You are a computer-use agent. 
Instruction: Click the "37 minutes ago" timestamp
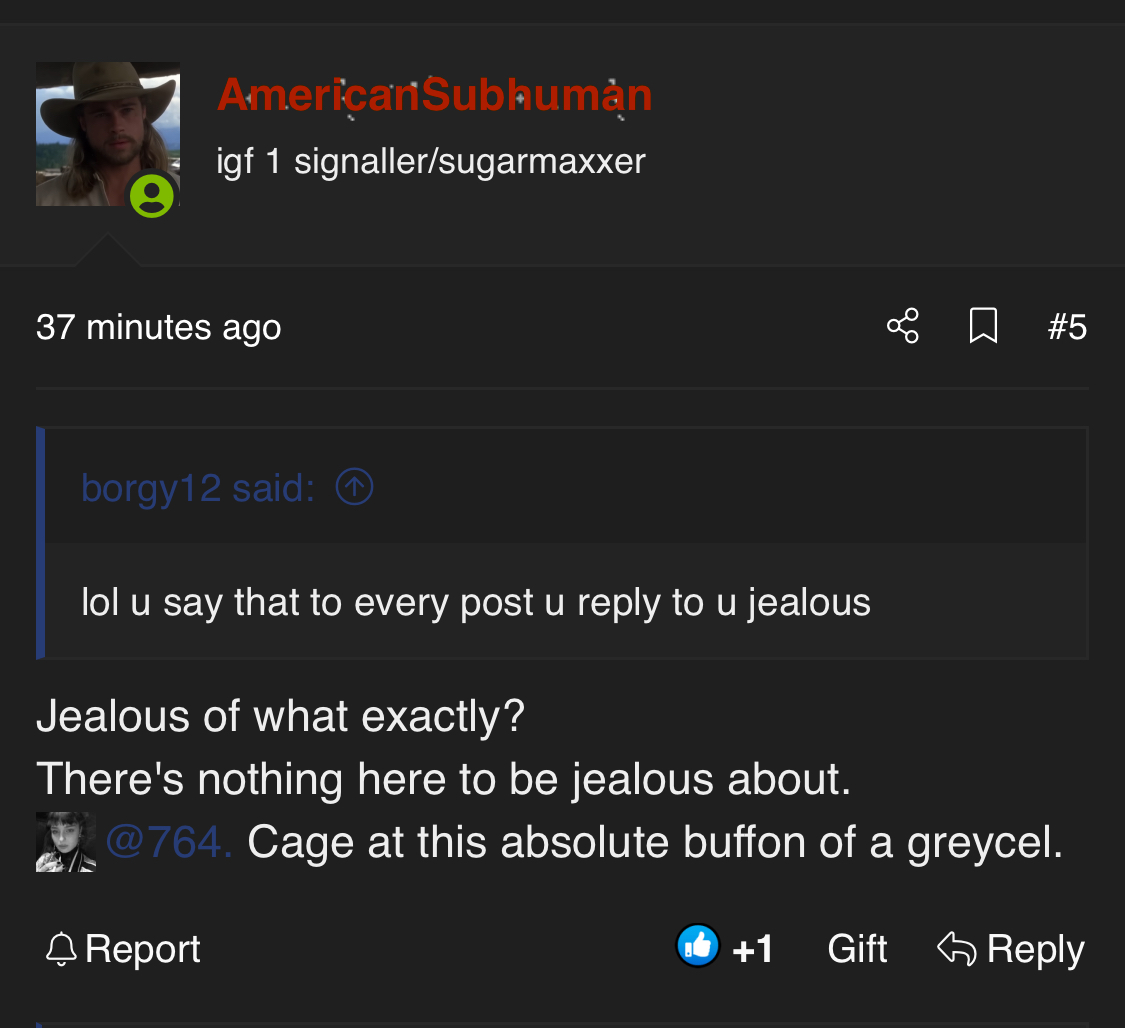tap(158, 327)
